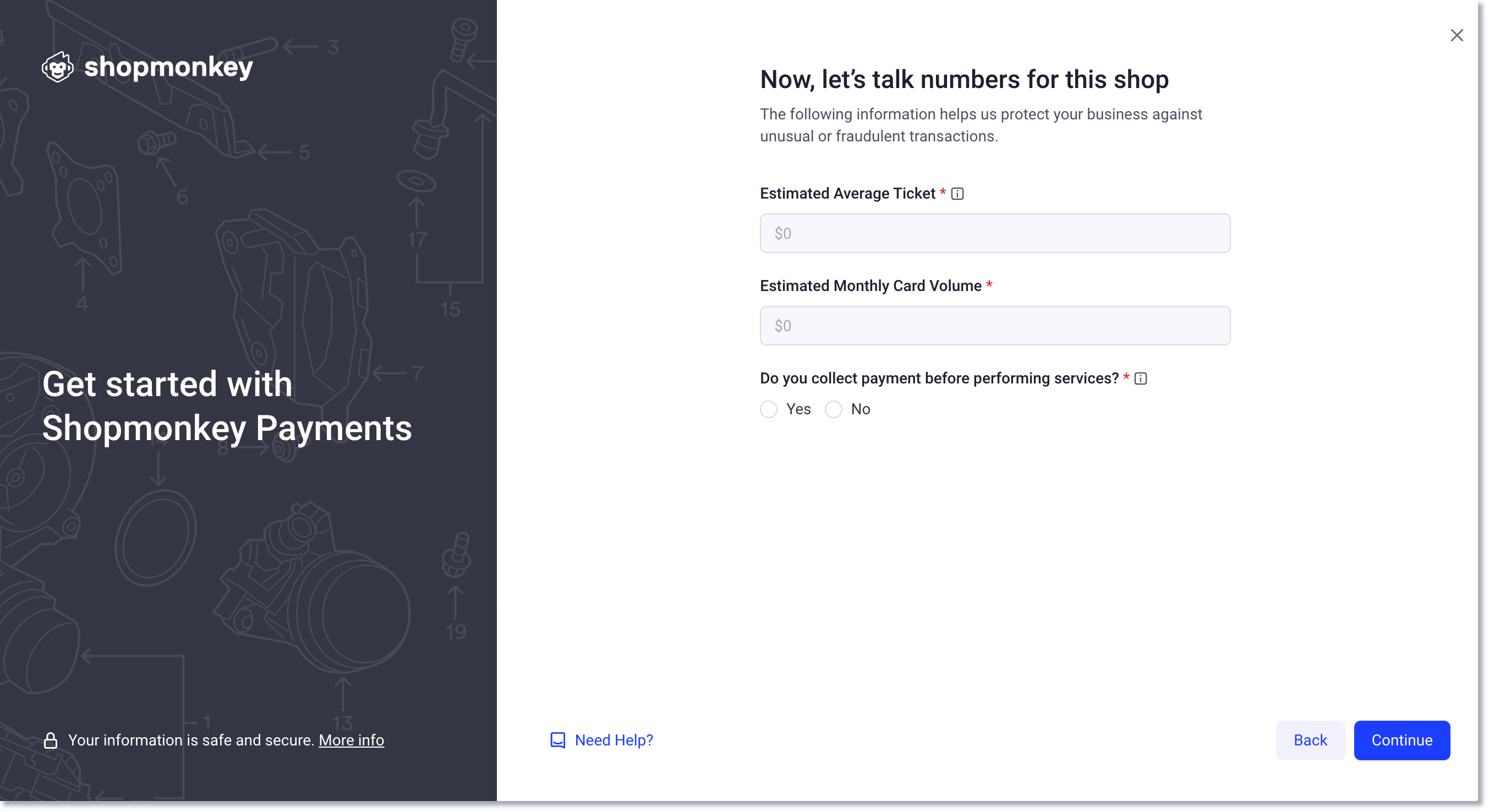This screenshot has height=812, width=1489.
Task: Focus the Estimated Monthly Card Volume field
Action: pyautogui.click(x=995, y=326)
